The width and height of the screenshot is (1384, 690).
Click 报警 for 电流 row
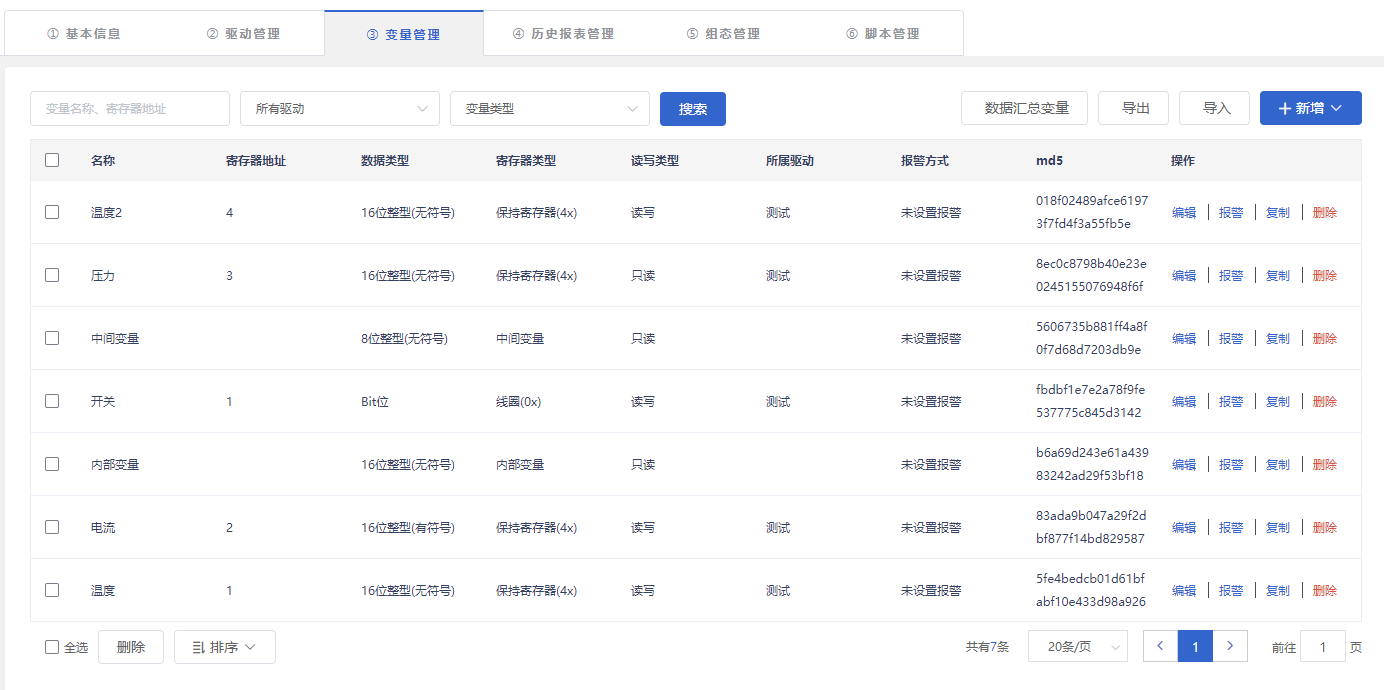[x=1231, y=528]
